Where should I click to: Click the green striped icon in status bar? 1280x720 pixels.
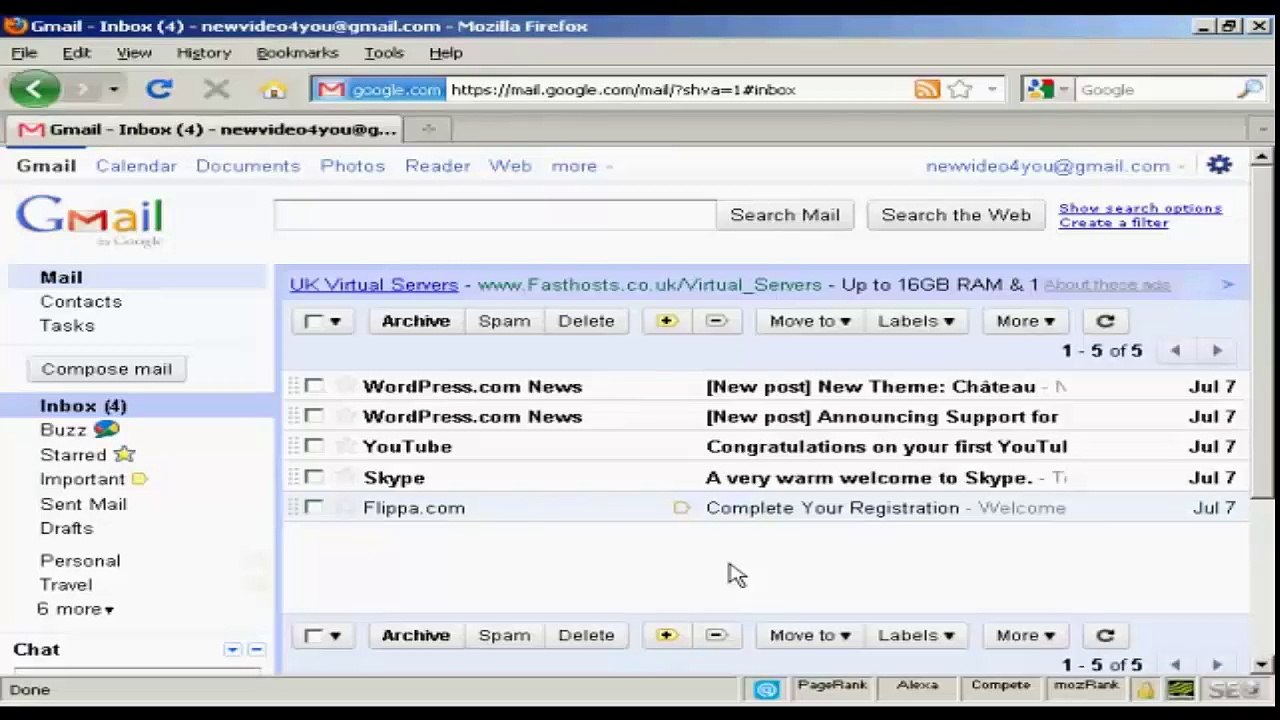pyautogui.click(x=1180, y=689)
